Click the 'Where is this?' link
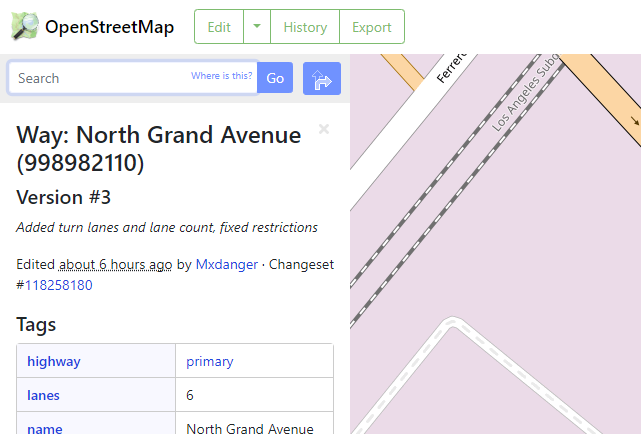The height and width of the screenshot is (434, 641). 222,76
